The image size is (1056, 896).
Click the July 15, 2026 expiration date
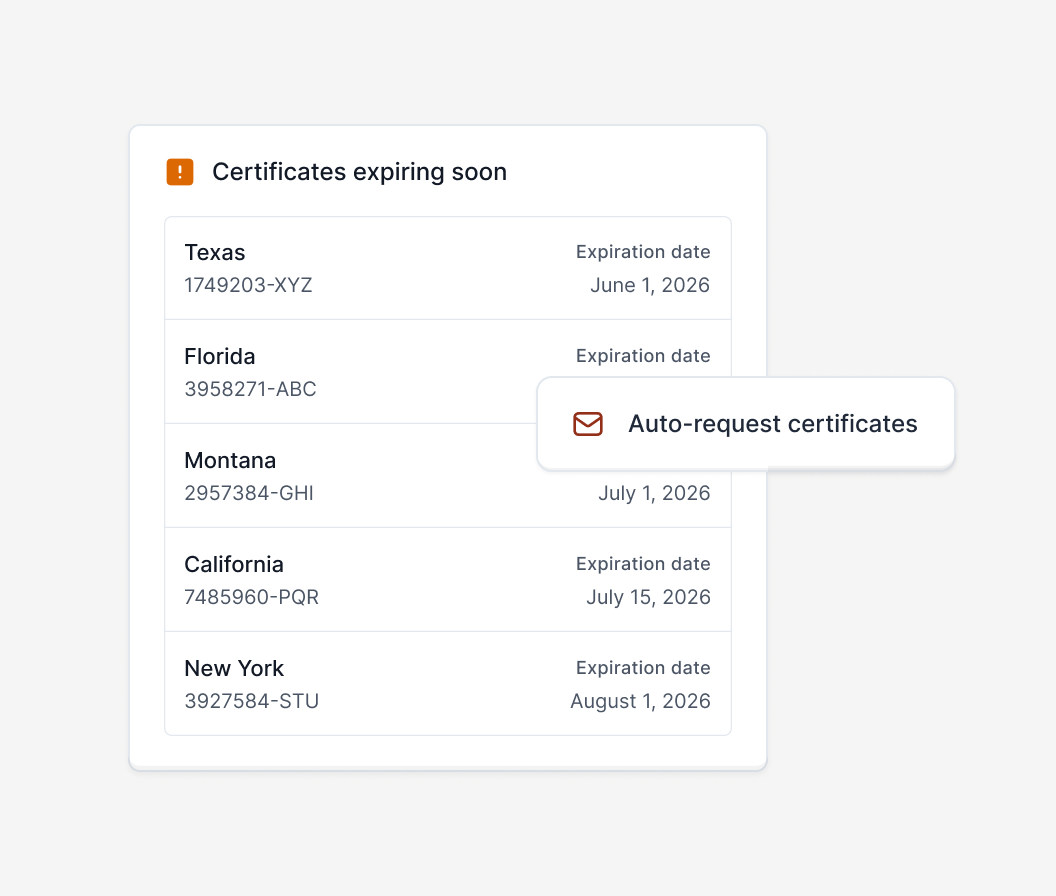pyautogui.click(x=648, y=597)
